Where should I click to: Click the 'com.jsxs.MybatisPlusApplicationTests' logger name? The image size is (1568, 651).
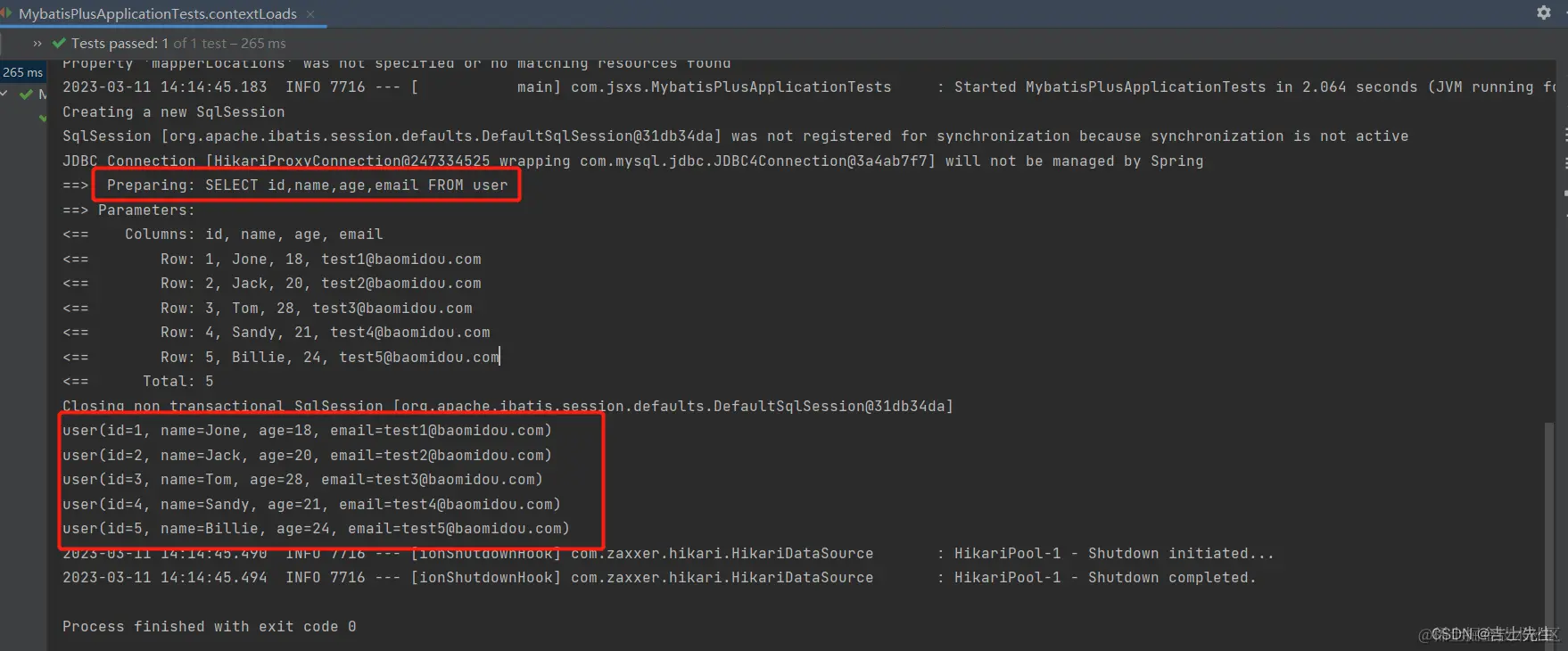pos(731,87)
